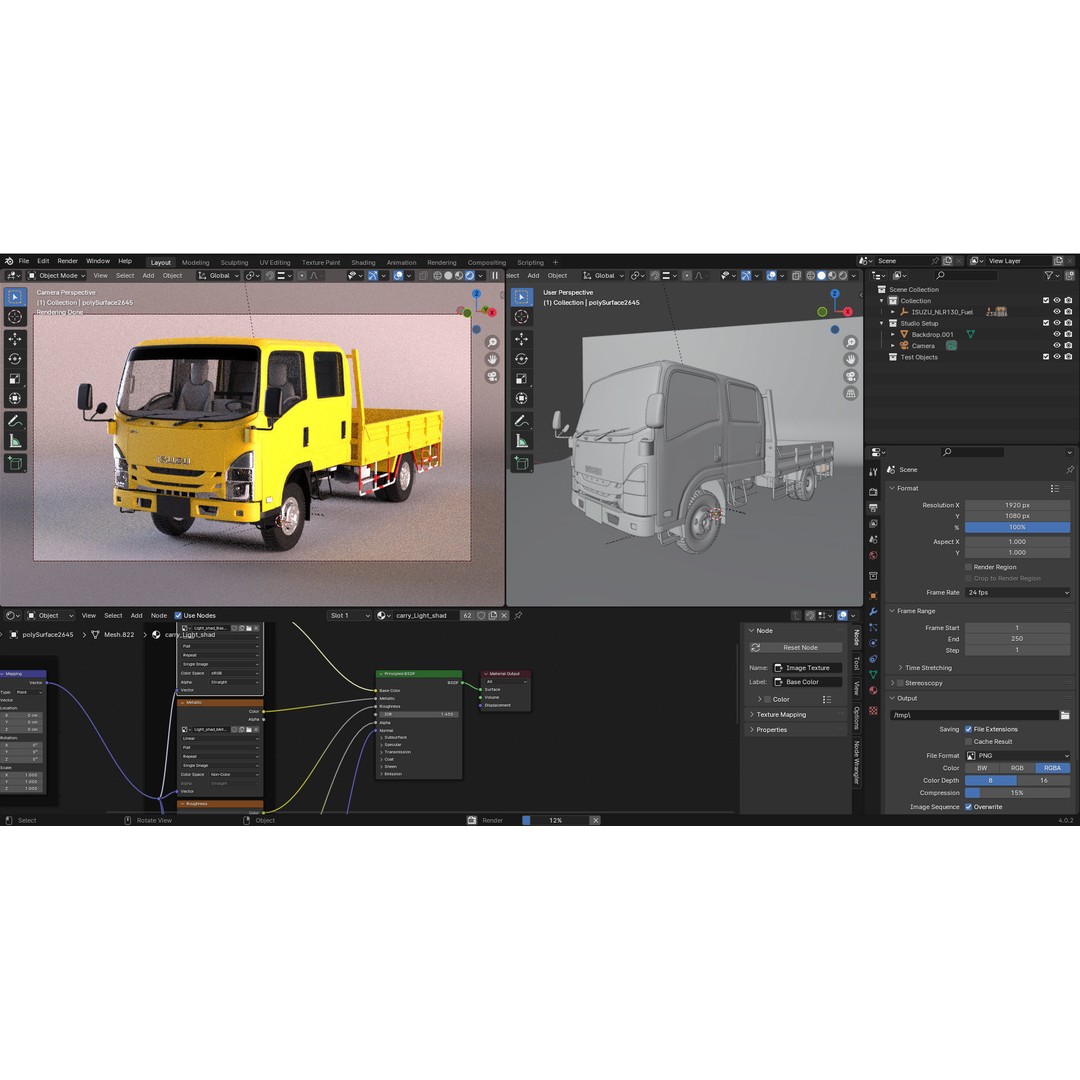
Task: Select the Move tool in left viewport
Action: [x=15, y=340]
